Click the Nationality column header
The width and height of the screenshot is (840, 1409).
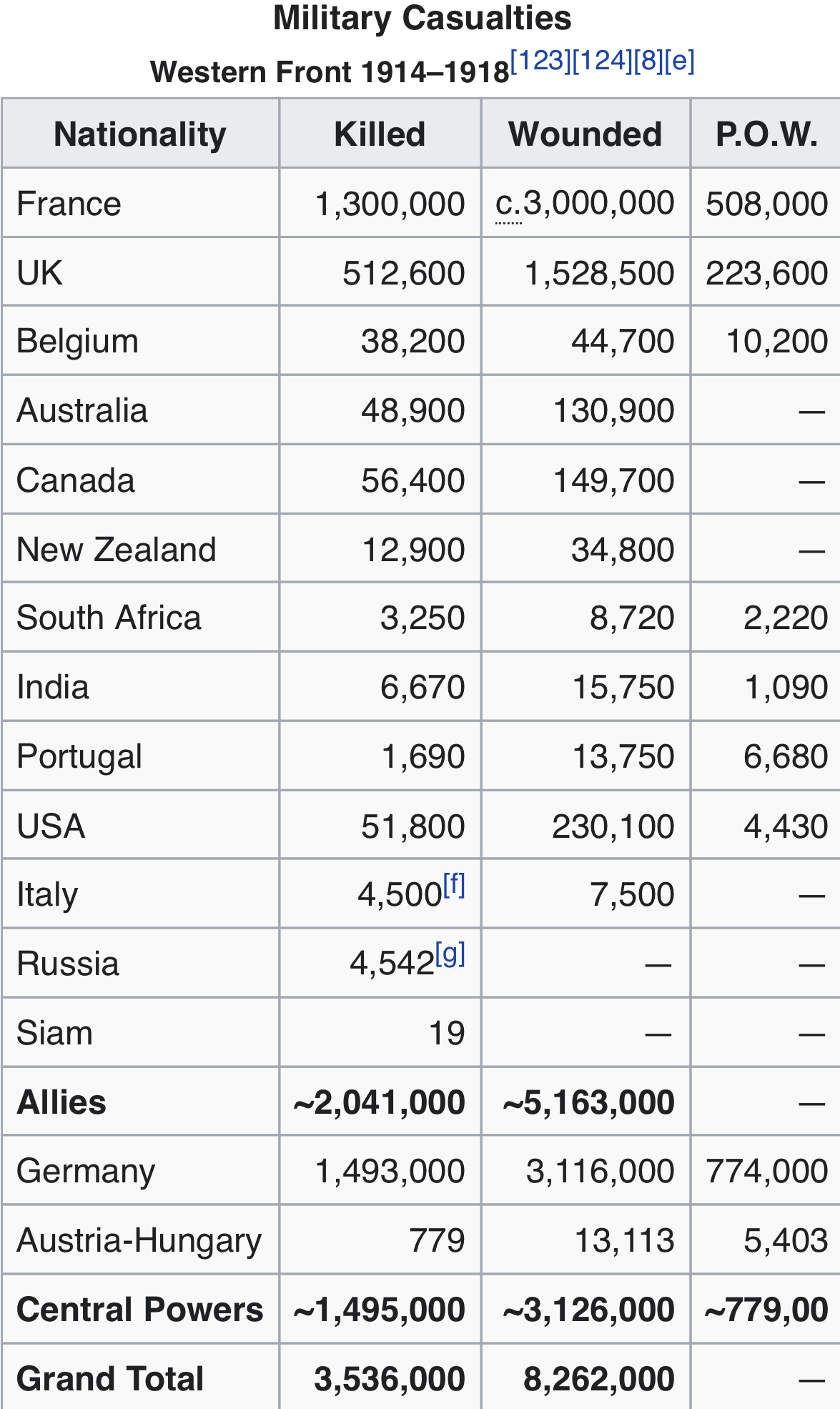[x=140, y=134]
